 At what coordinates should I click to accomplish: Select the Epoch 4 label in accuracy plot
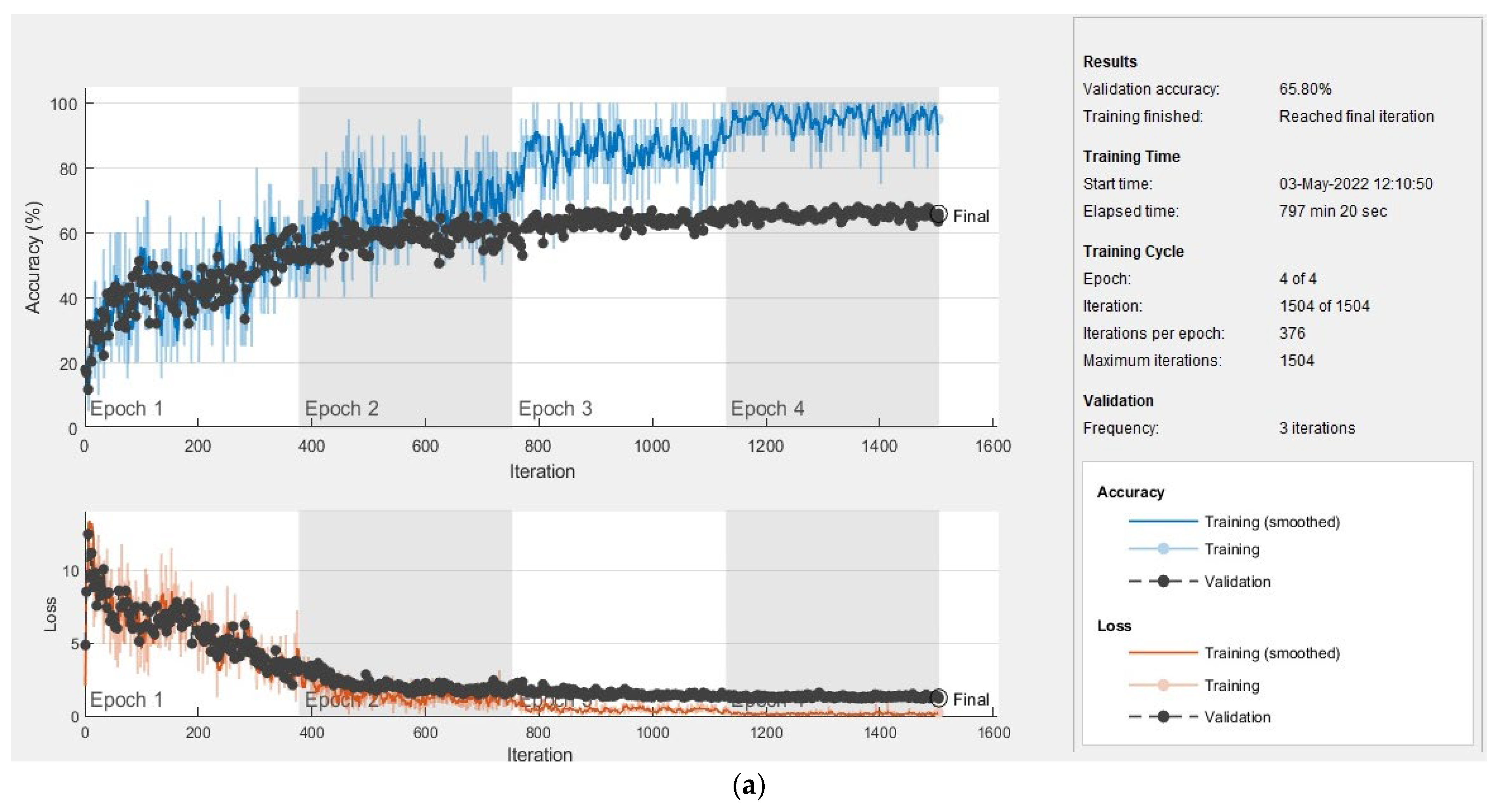click(767, 408)
